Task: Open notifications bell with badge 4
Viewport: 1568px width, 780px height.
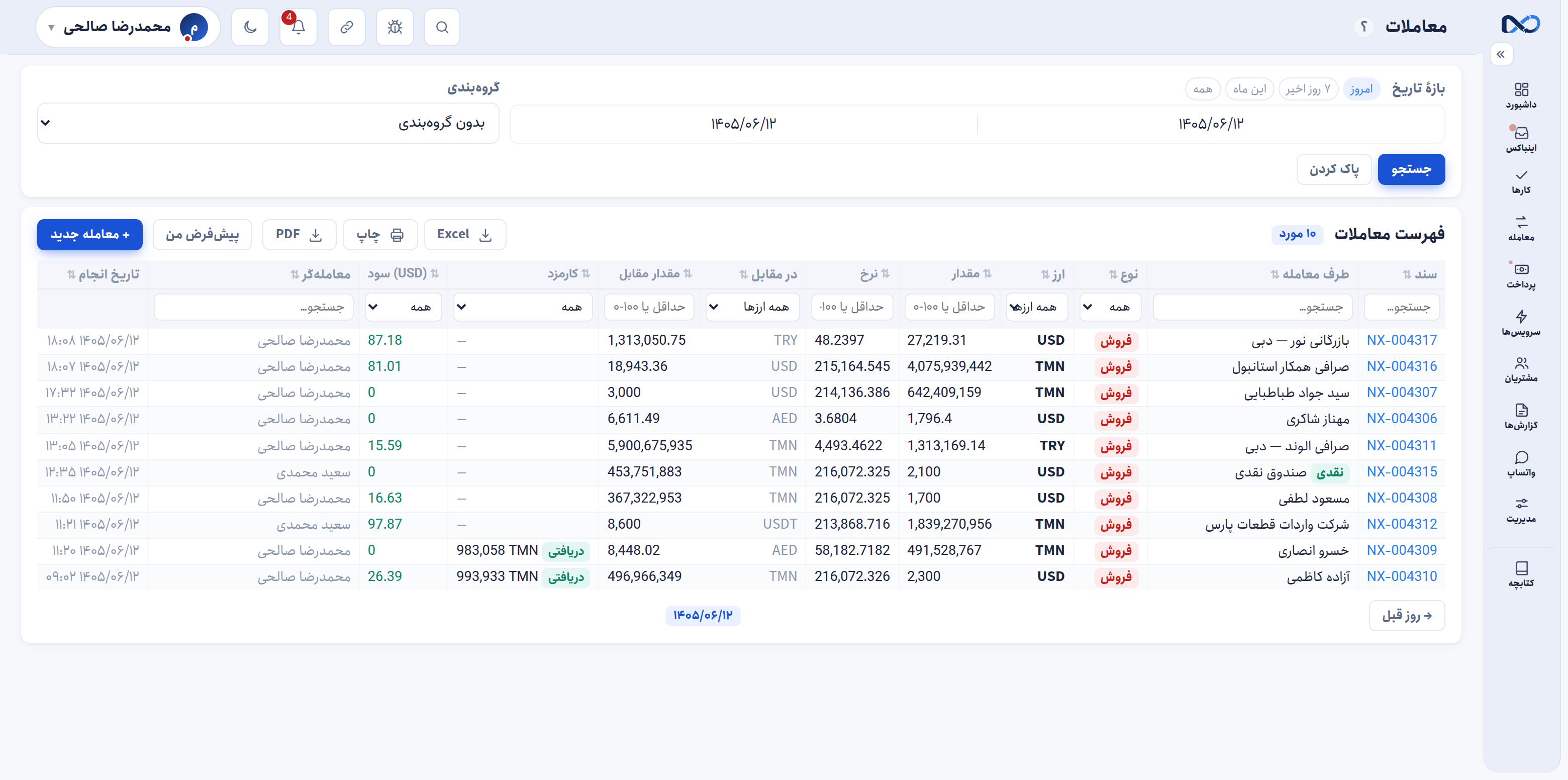Action: (x=298, y=27)
